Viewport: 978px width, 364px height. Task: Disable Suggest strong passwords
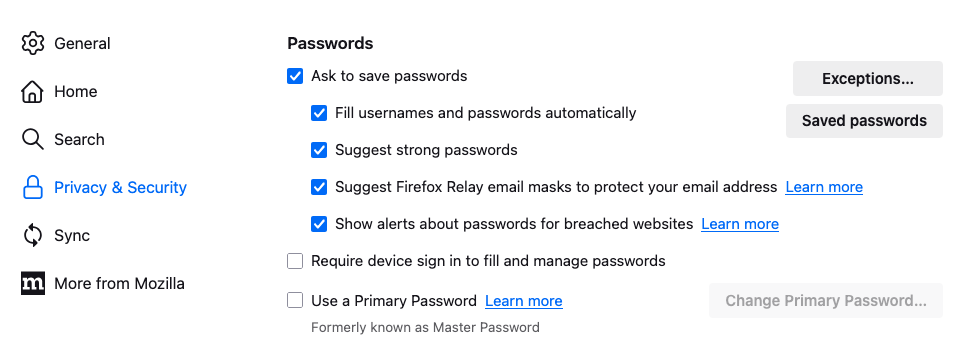319,150
